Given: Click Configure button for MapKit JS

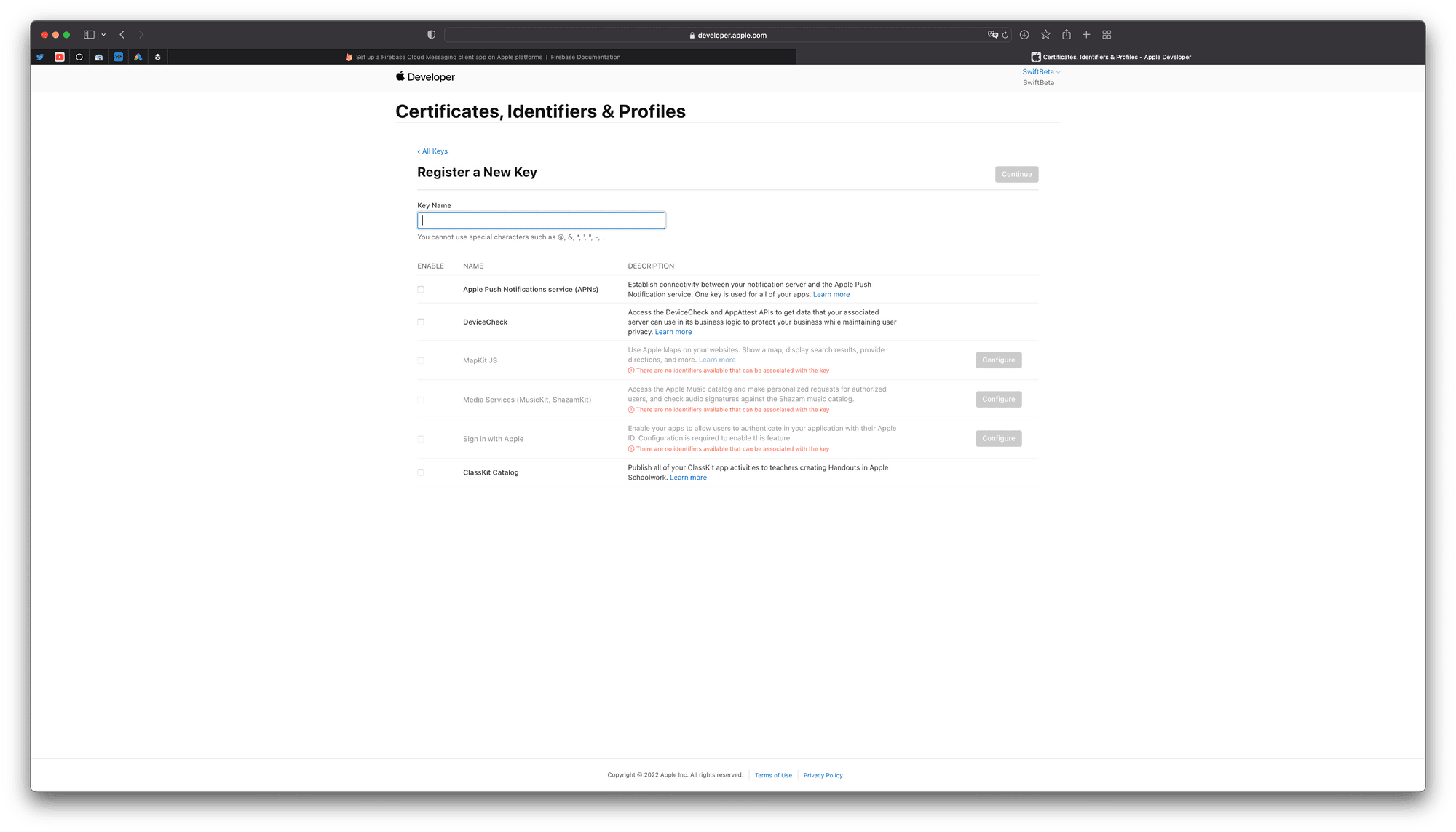Looking at the screenshot, I should 997,359.
